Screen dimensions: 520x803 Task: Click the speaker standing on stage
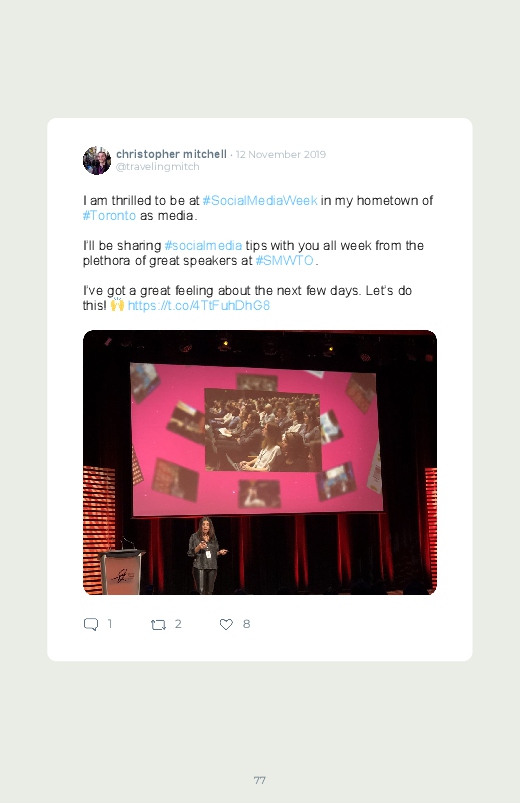[205, 556]
